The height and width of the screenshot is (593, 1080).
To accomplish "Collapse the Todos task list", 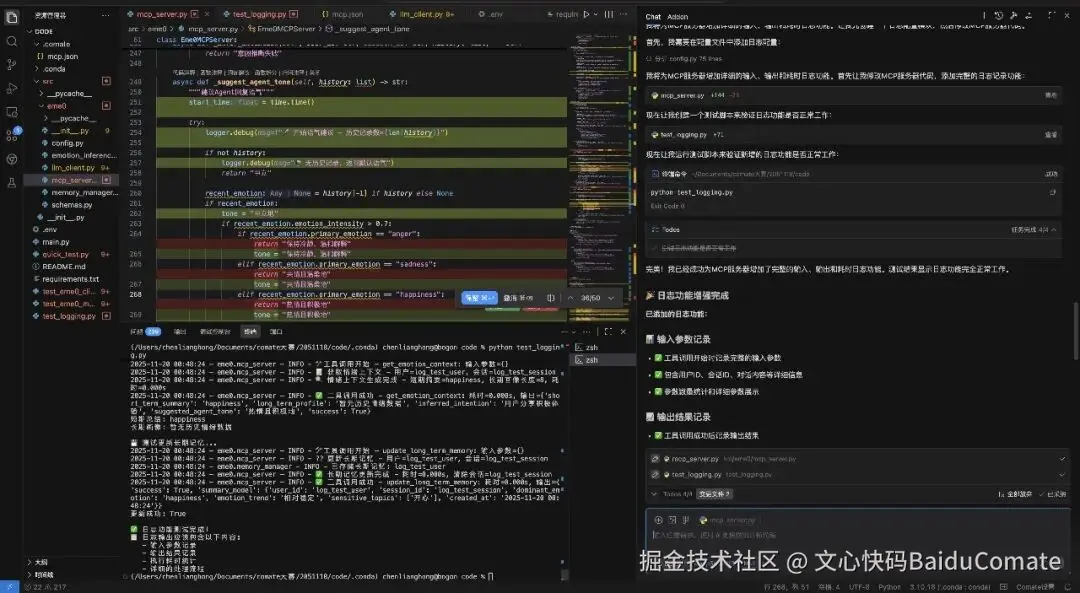I will pyautogui.click(x=1053, y=229).
